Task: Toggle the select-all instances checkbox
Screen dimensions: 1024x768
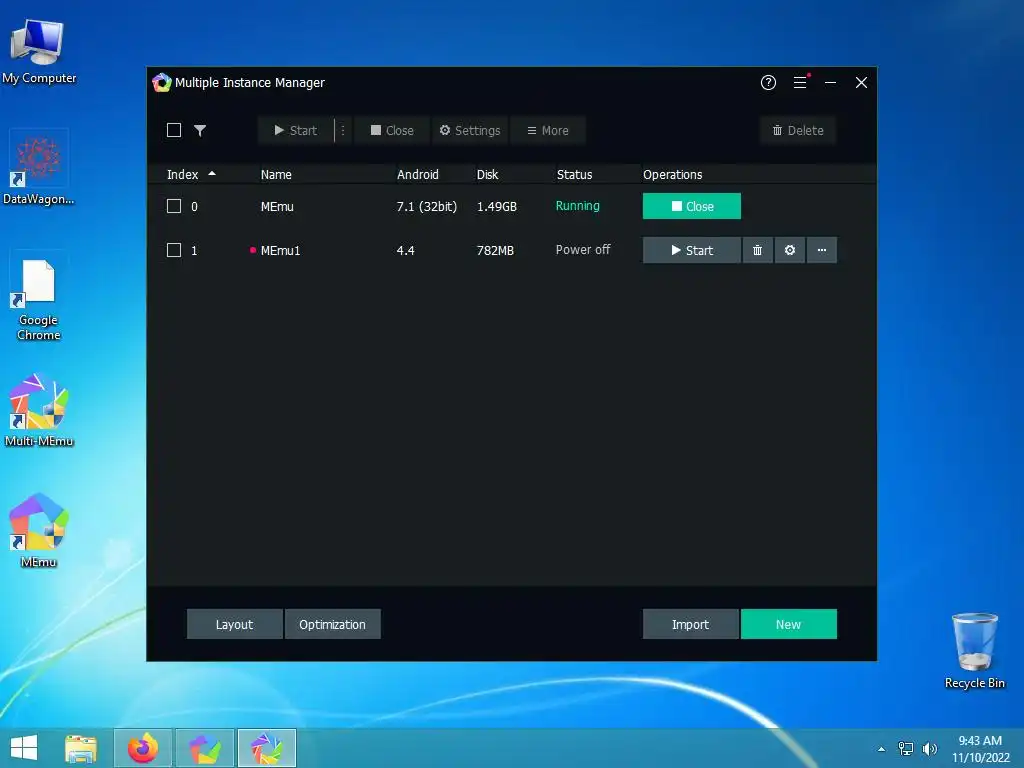Action: coord(174,130)
